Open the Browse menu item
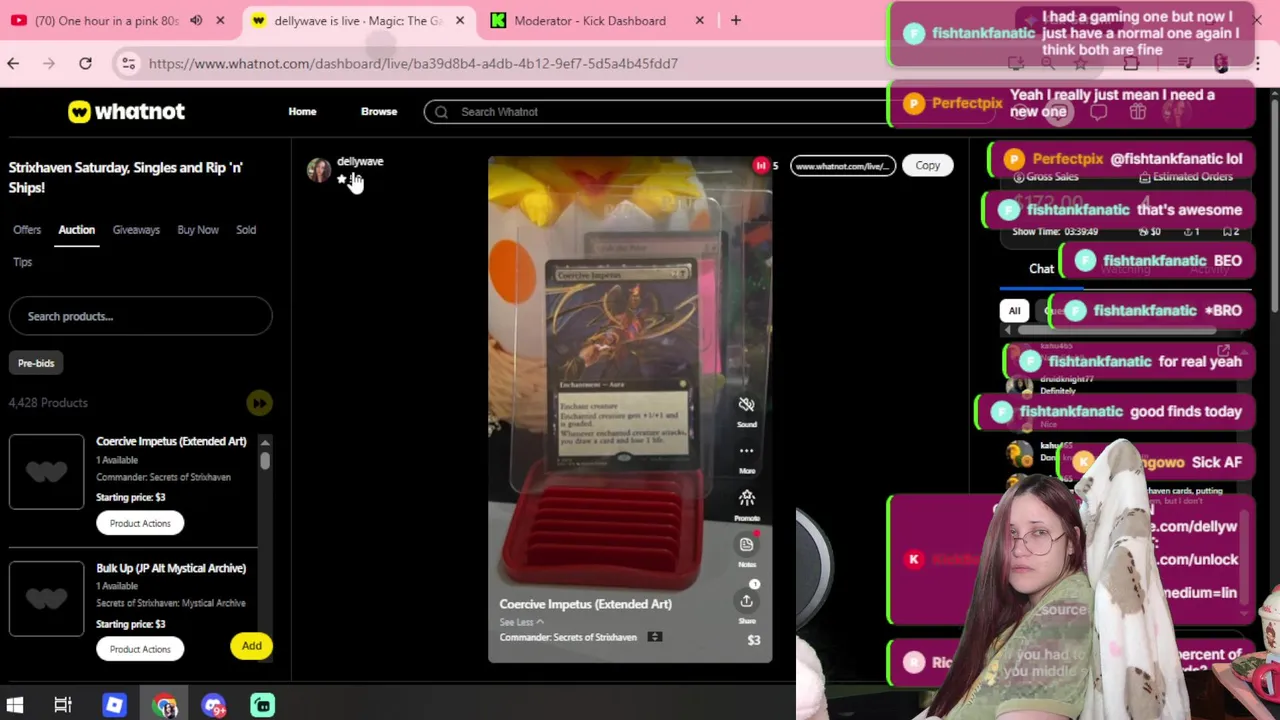This screenshot has width=1280, height=720. click(x=379, y=111)
